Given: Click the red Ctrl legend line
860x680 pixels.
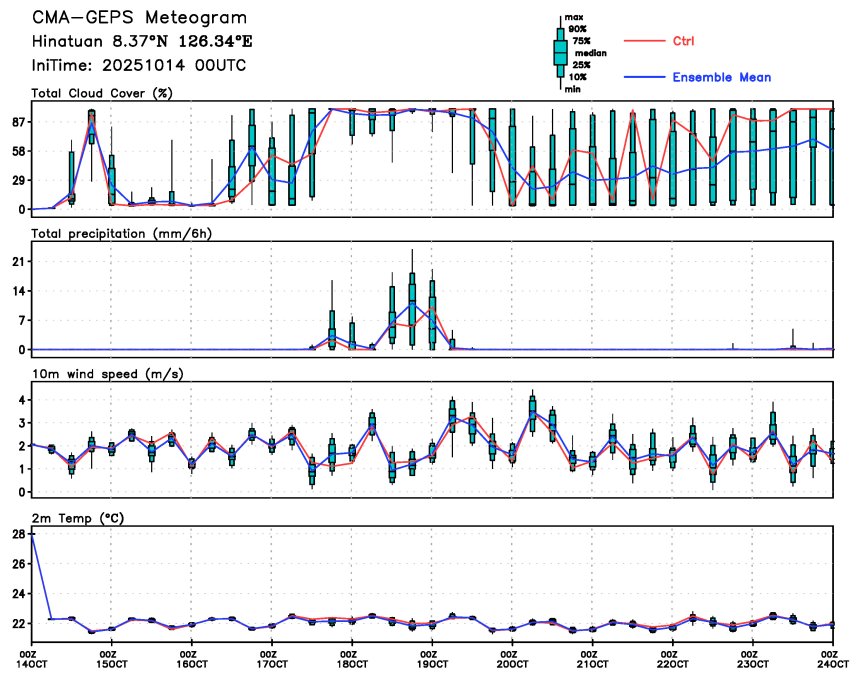Looking at the screenshot, I should click(644, 41).
